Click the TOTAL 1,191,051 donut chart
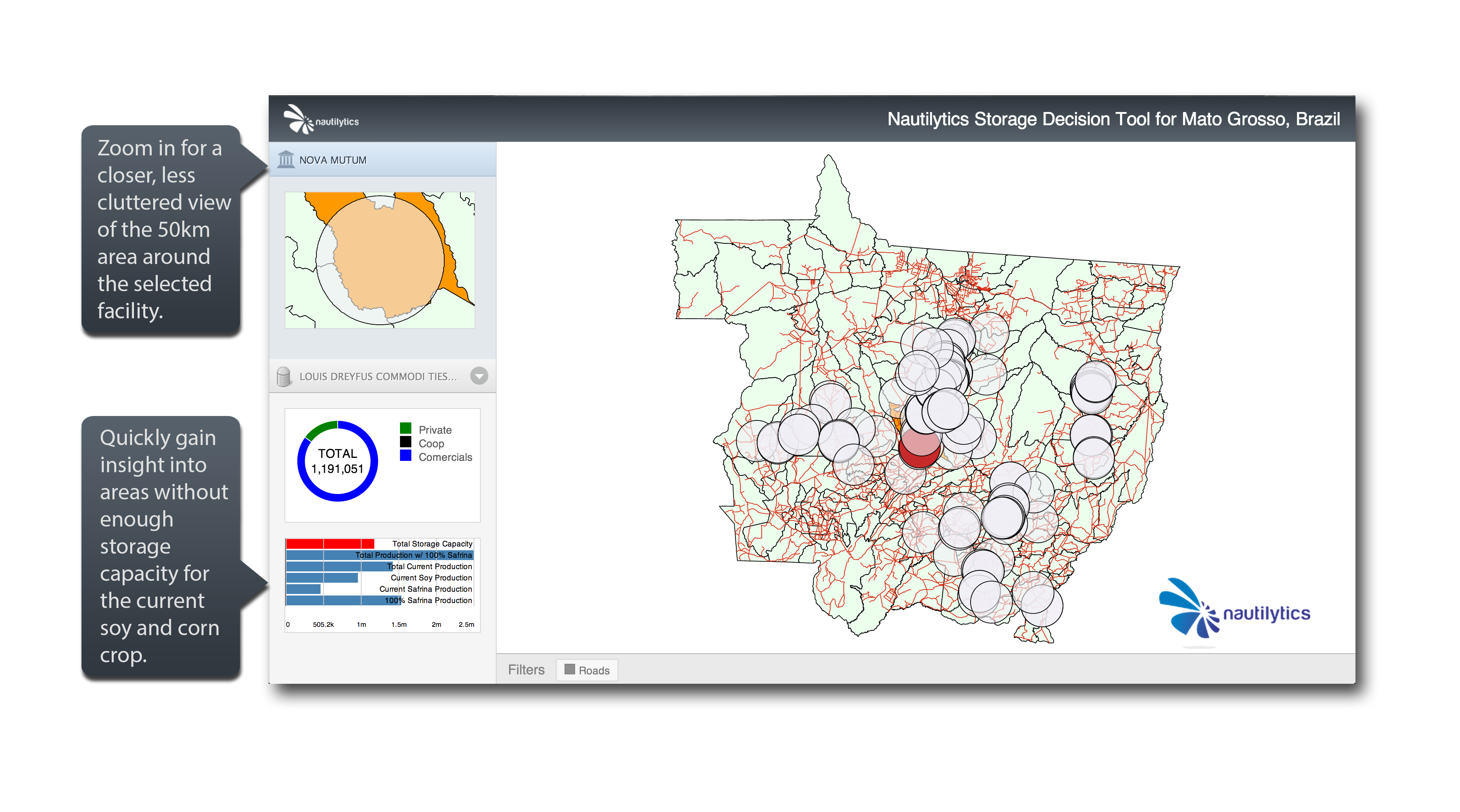 (337, 460)
